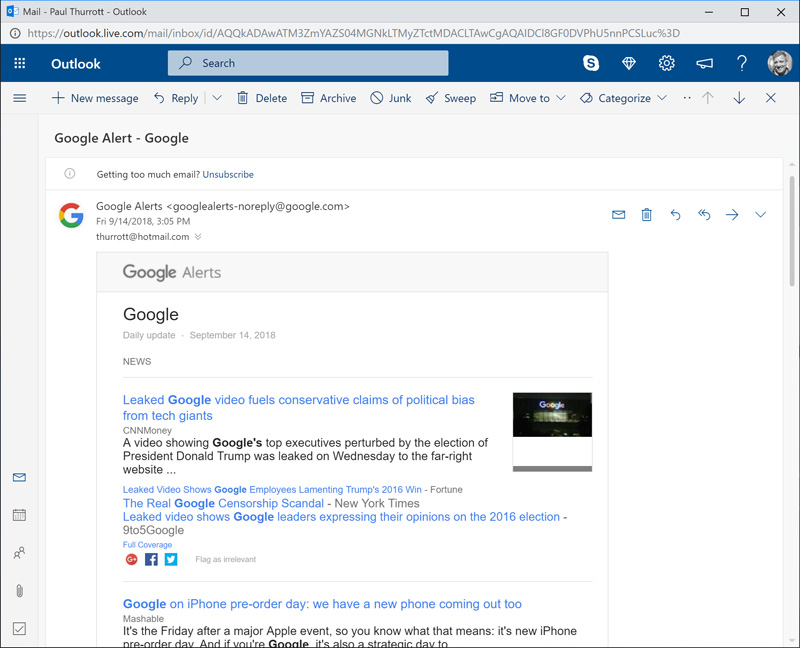Click New message button
This screenshot has height=648, width=800.
(95, 98)
